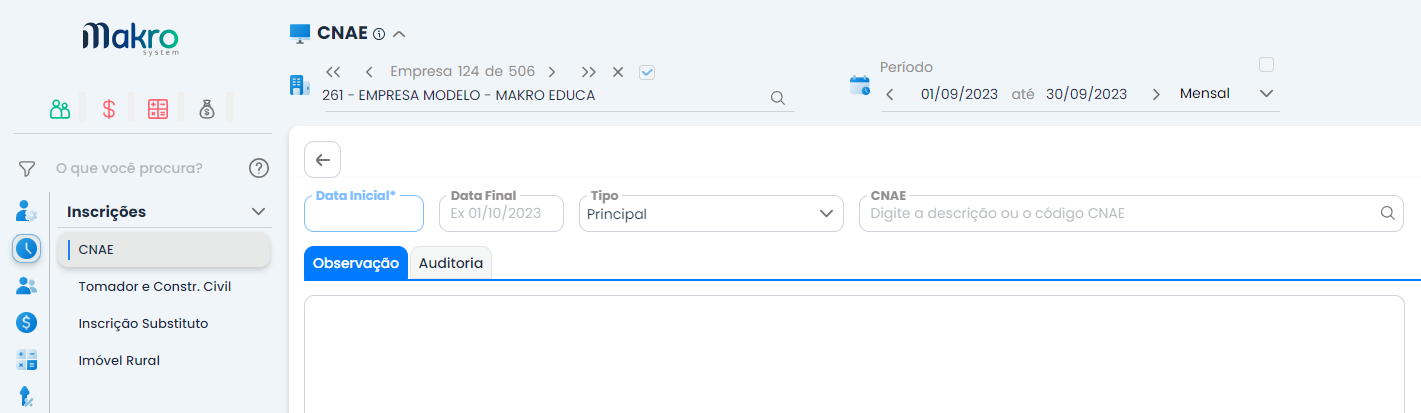Click the company building icon
The image size is (1421, 413).
[300, 85]
